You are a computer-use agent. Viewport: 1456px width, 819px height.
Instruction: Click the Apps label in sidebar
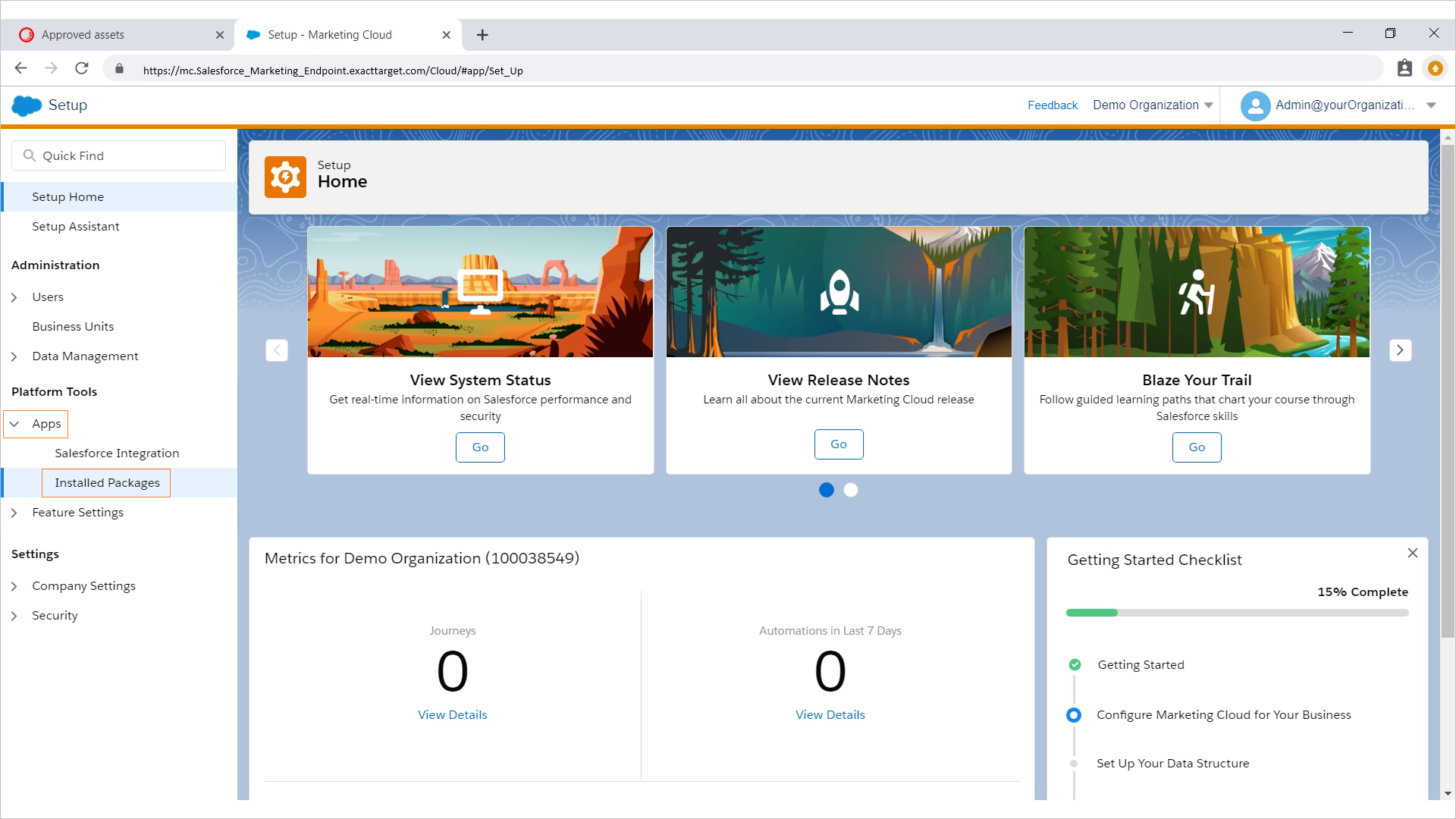pyautogui.click(x=46, y=424)
